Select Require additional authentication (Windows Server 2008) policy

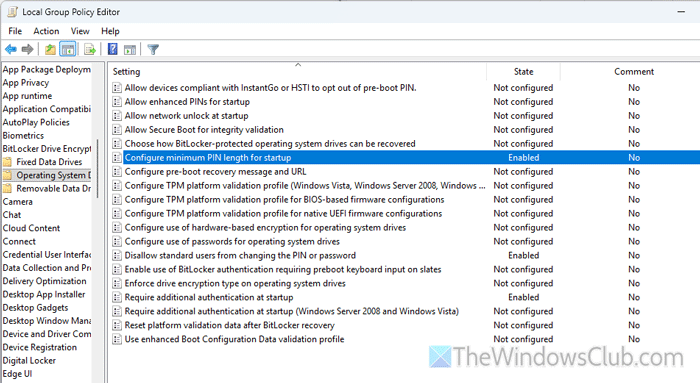[x=292, y=311]
